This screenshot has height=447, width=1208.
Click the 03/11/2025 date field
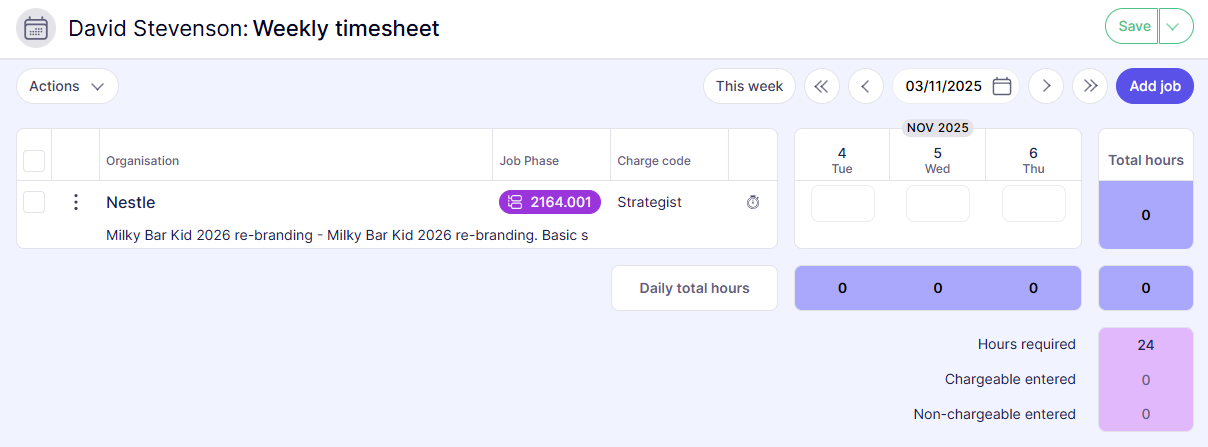[x=943, y=86]
